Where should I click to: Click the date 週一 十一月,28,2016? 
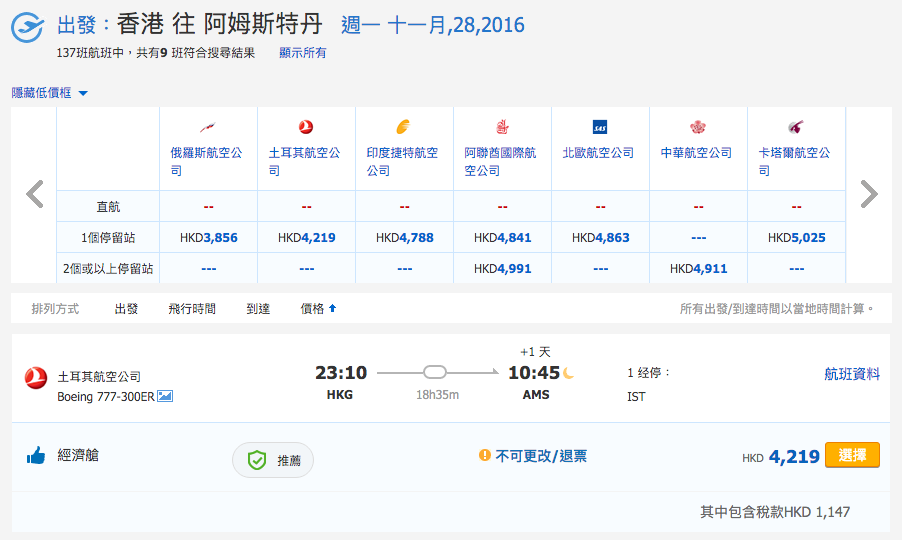433,25
